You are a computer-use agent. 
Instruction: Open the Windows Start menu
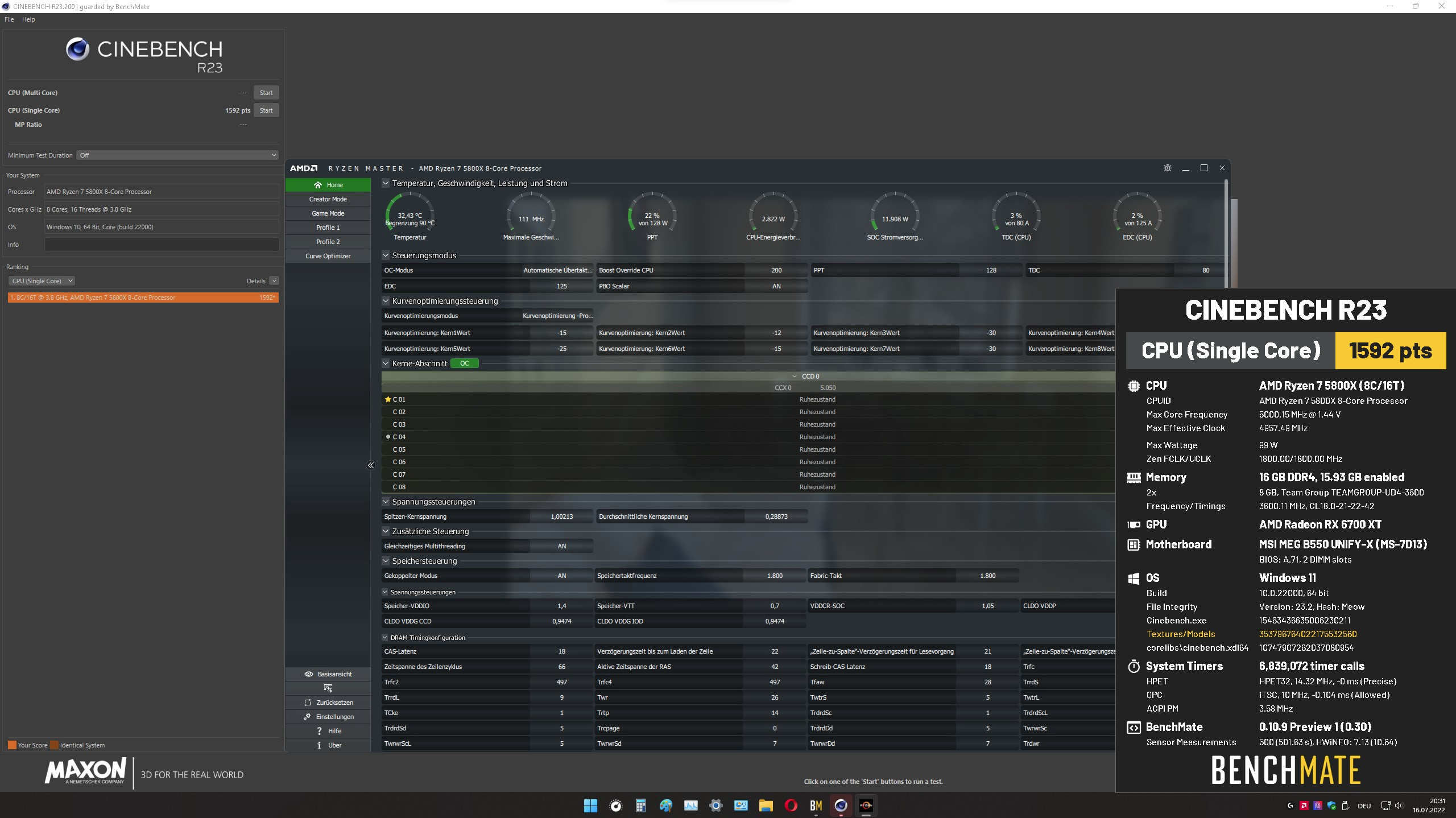[x=590, y=805]
